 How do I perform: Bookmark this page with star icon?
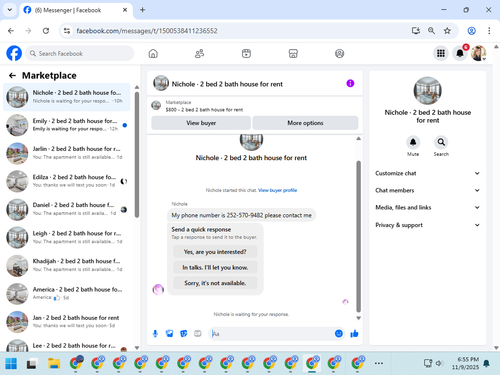tap(447, 31)
